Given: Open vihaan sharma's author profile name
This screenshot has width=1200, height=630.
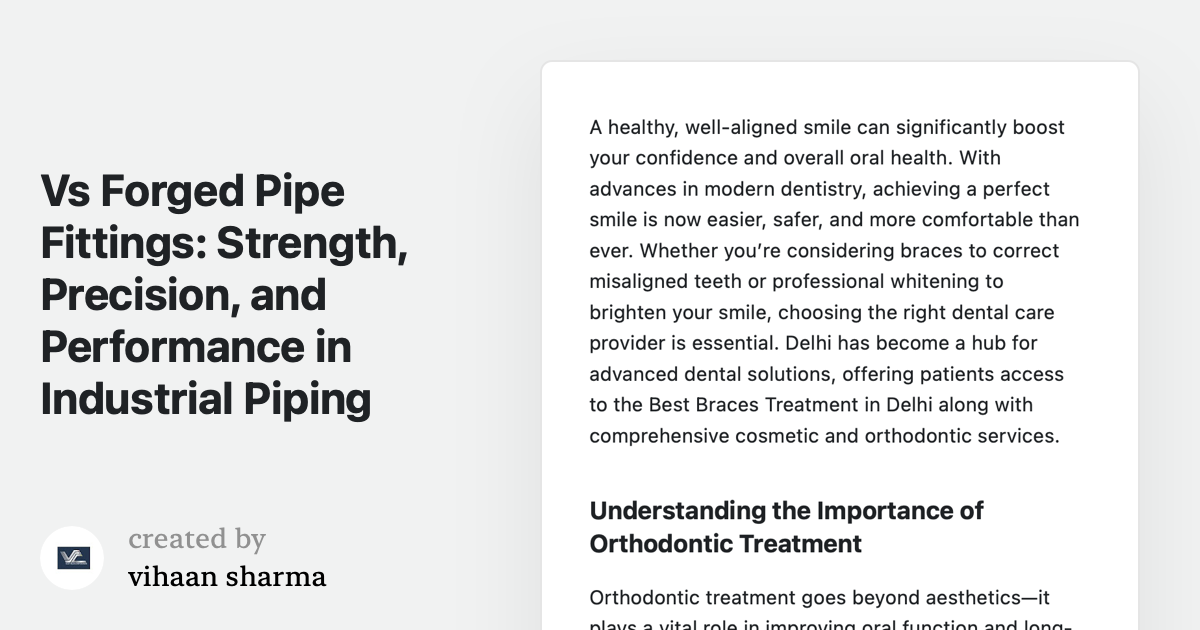Looking at the screenshot, I should [227, 577].
